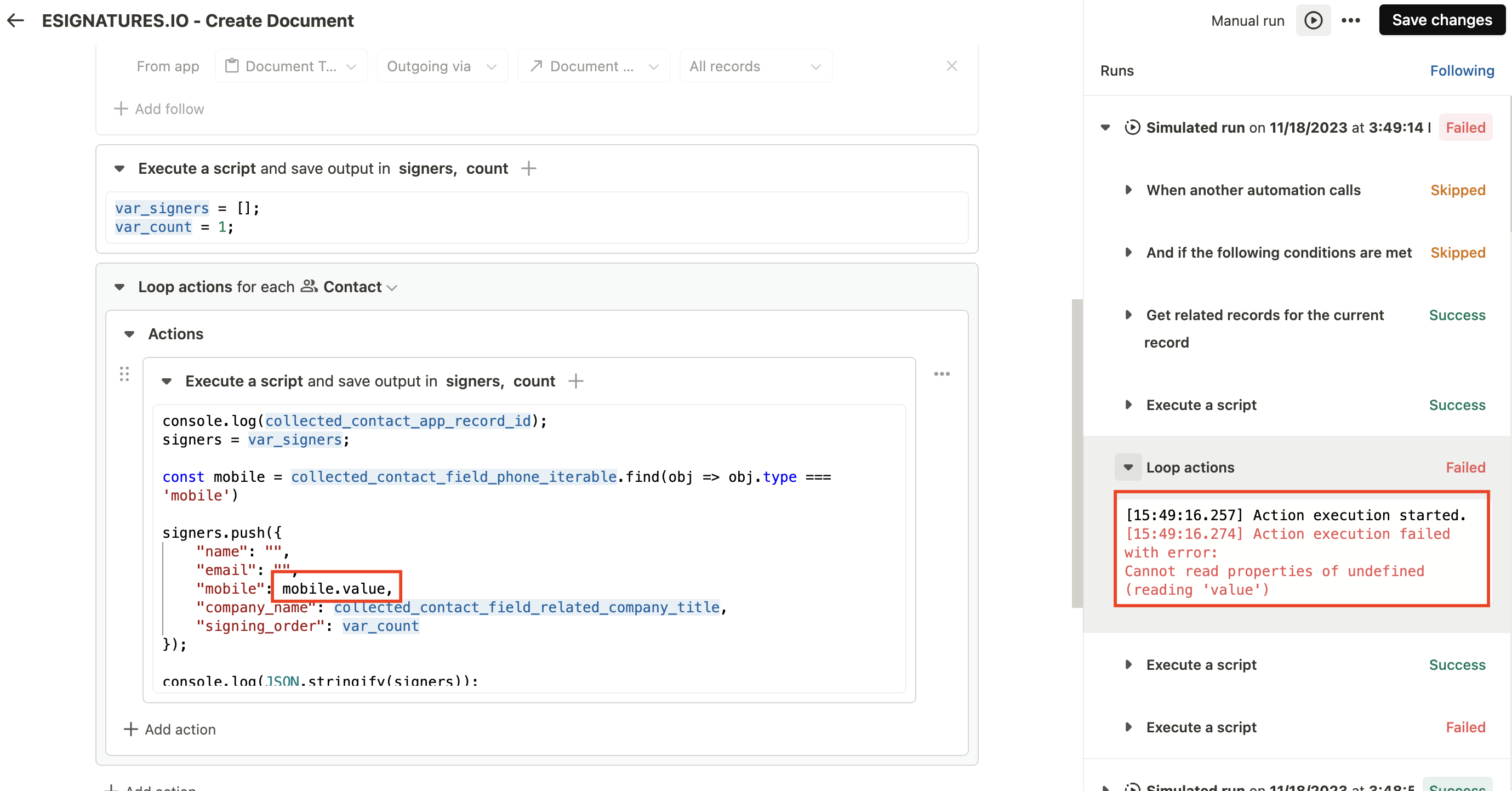Click the Contact people icon in loop header
Image resolution: width=1512 pixels, height=791 pixels.
point(309,287)
